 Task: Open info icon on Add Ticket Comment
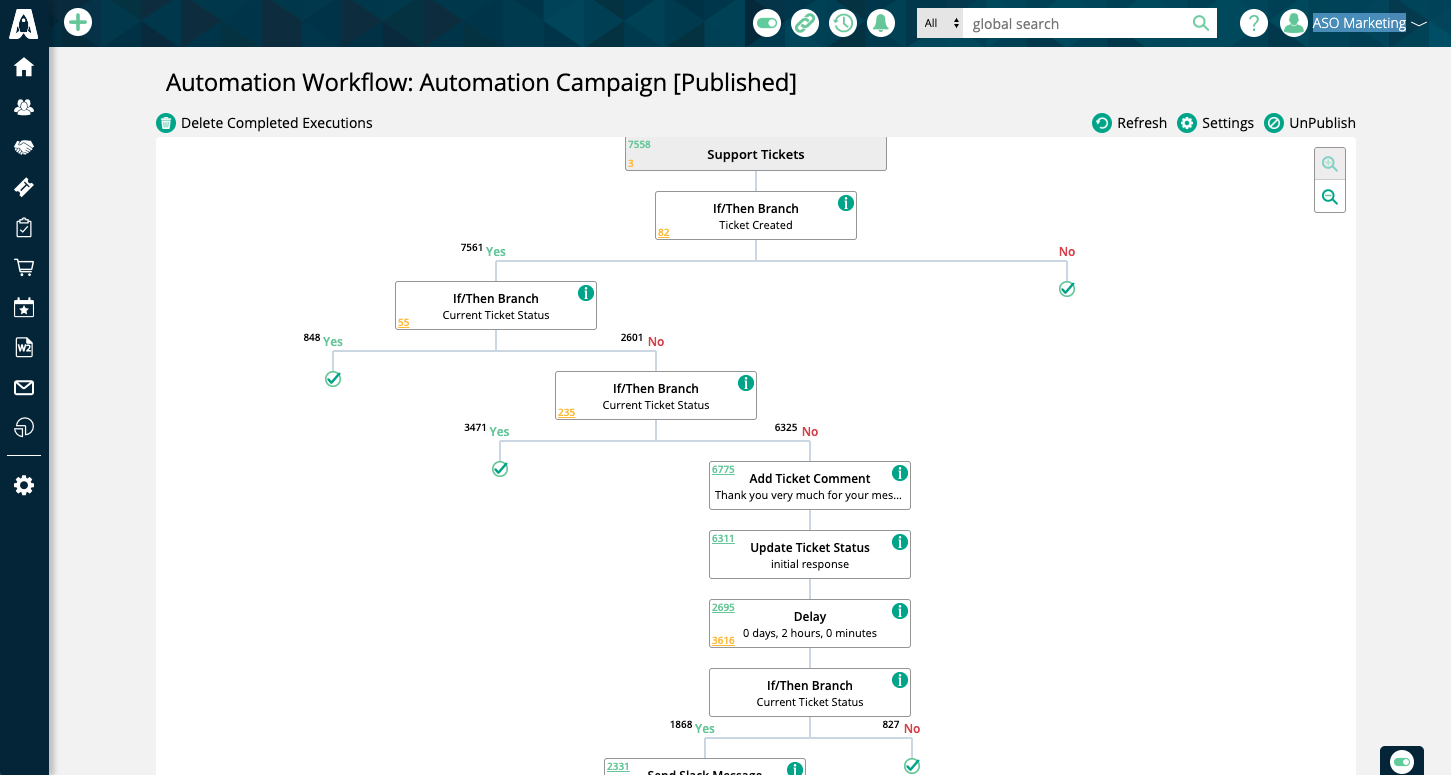(900, 473)
